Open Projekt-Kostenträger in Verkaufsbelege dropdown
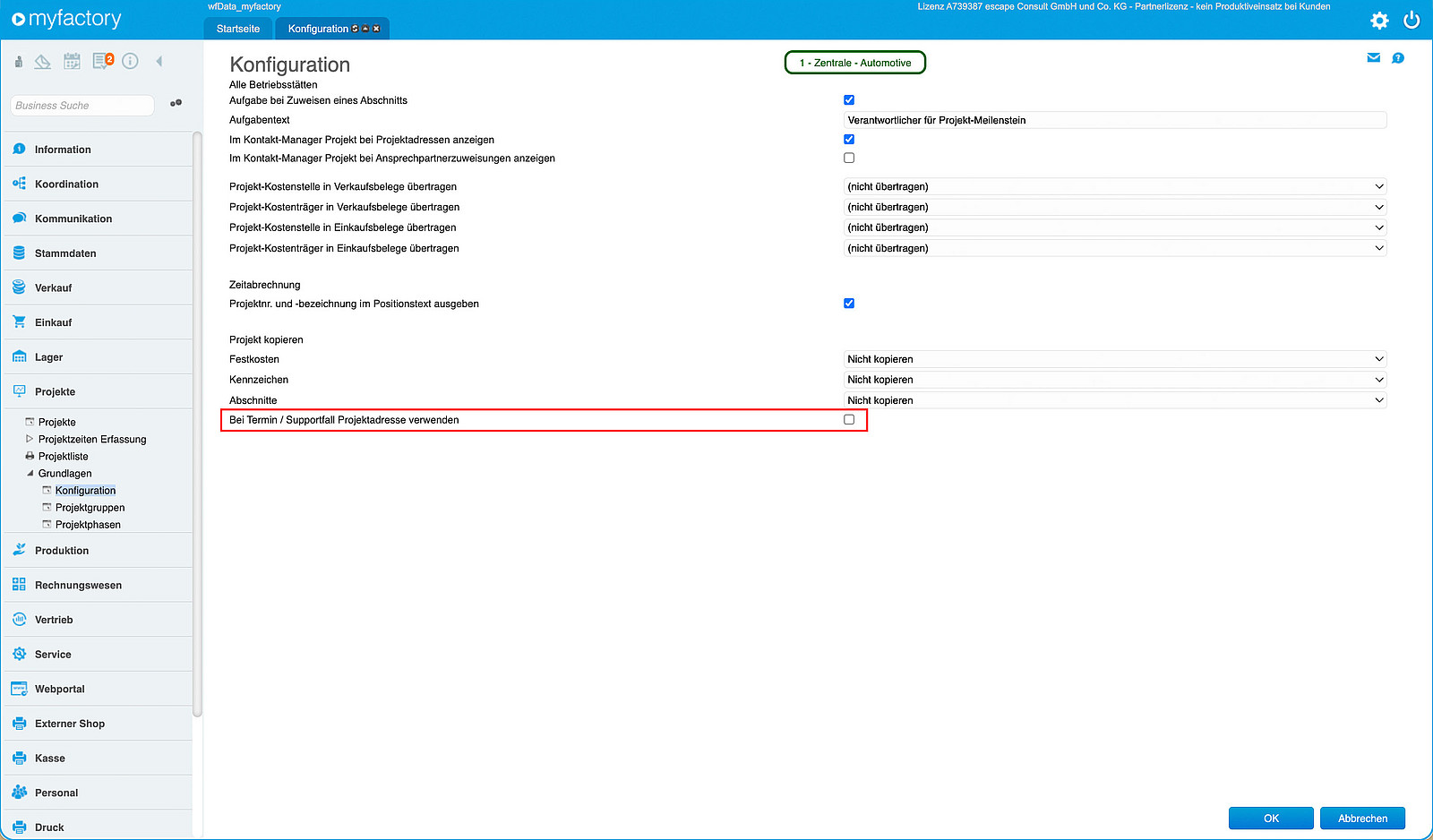The image size is (1433, 840). [1115, 207]
